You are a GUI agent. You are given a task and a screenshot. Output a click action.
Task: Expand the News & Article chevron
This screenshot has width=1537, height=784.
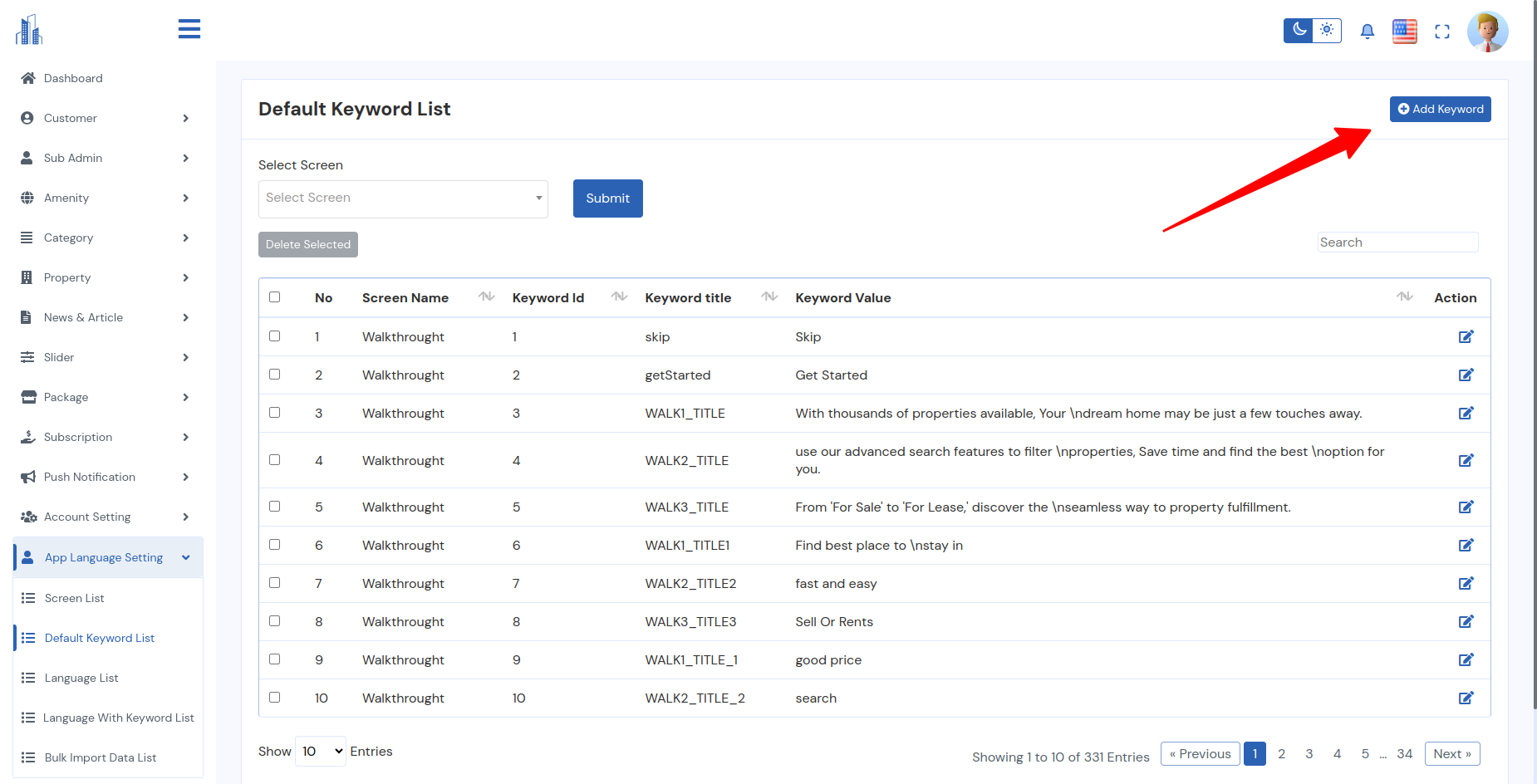185,317
